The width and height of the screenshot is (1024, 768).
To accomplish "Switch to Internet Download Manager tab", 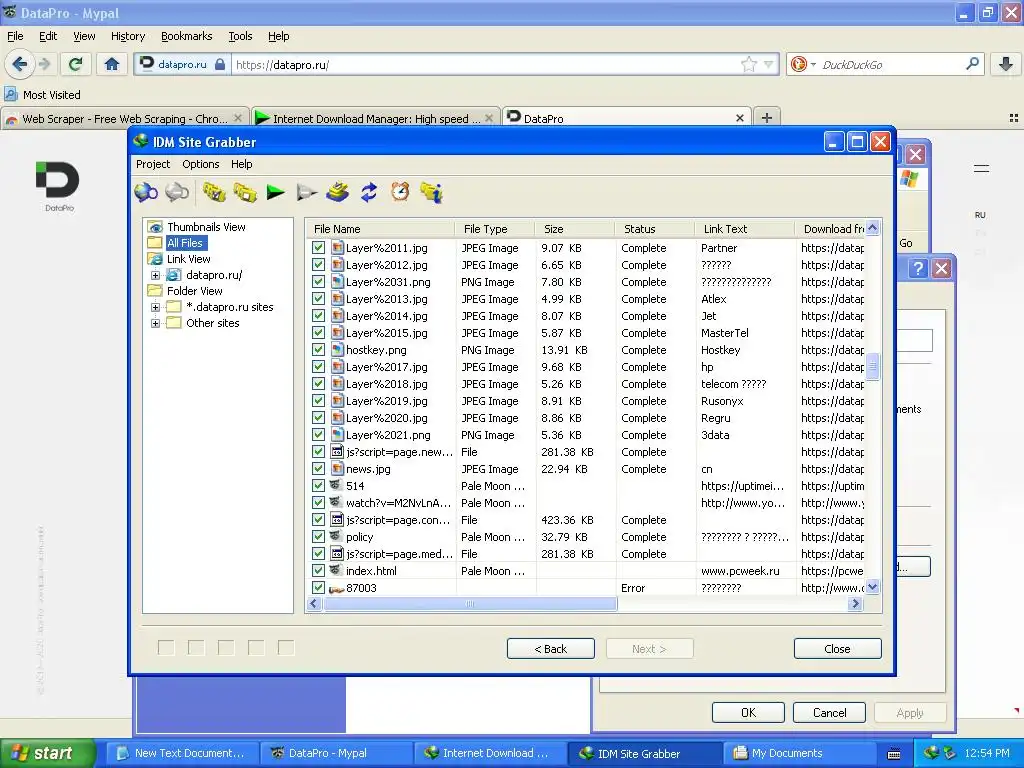I will click(376, 118).
